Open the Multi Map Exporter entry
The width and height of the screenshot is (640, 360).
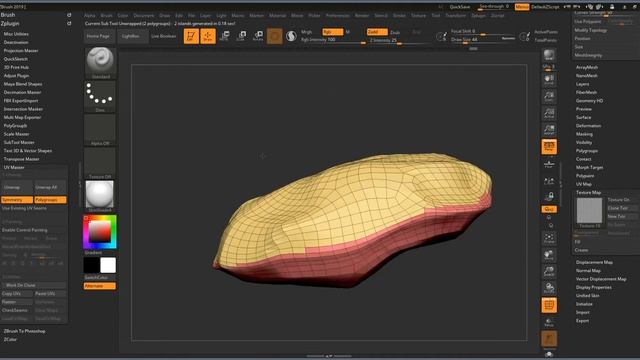click(22, 118)
